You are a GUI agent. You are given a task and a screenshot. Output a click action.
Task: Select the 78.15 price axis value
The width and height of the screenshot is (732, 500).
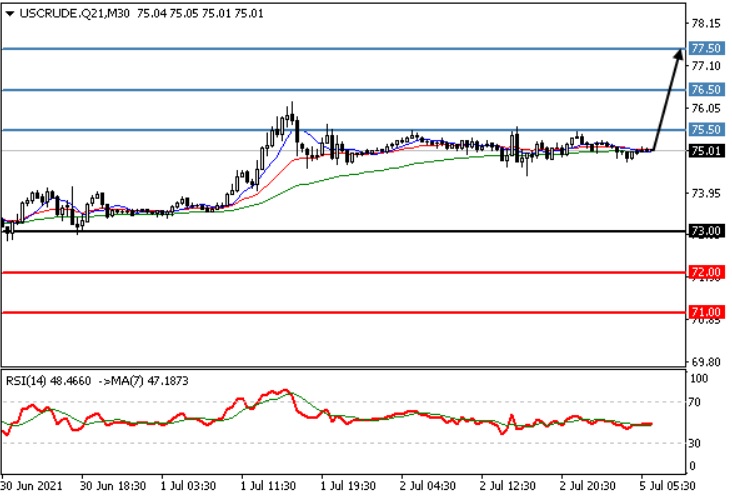tap(706, 23)
